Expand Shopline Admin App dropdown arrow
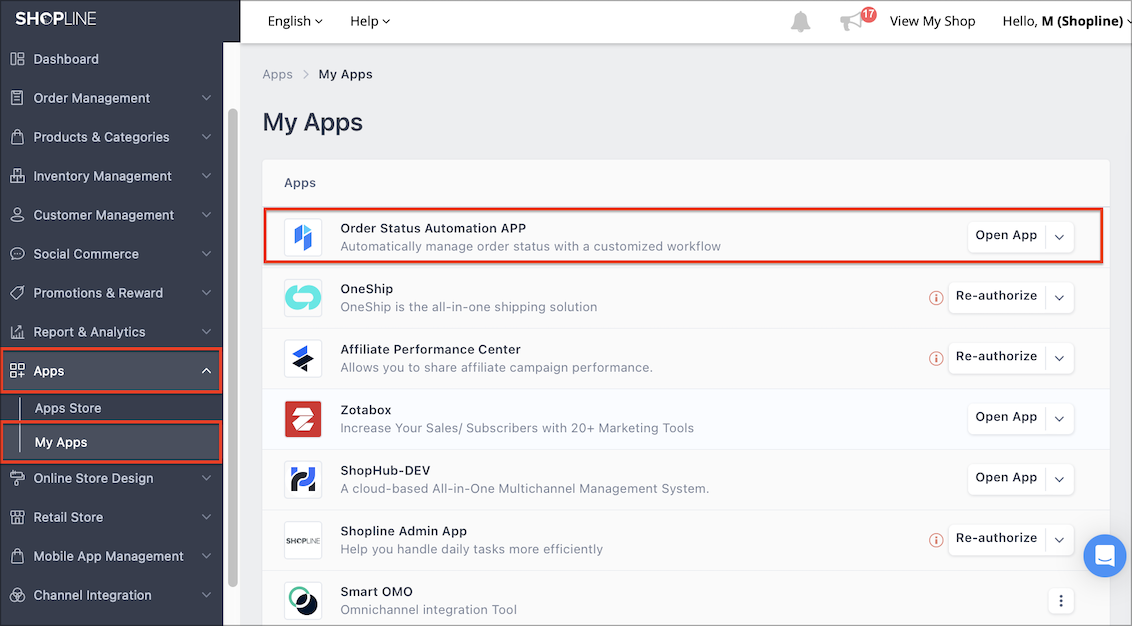Image resolution: width=1132 pixels, height=626 pixels. point(1059,540)
